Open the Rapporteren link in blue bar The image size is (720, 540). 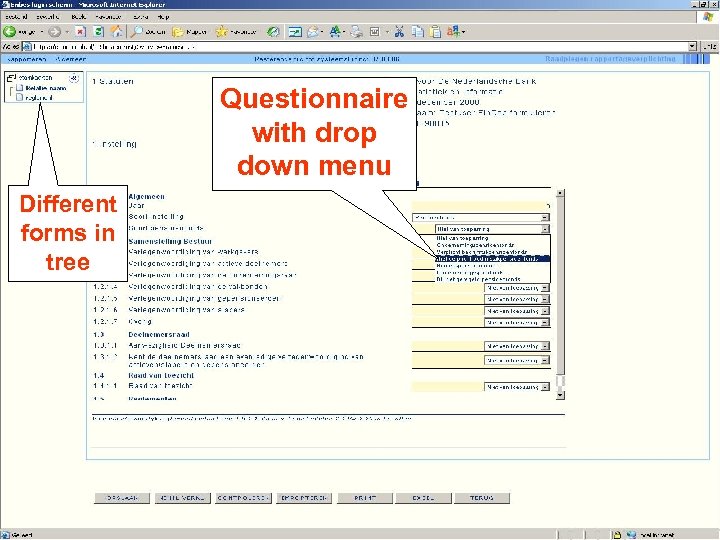pyautogui.click(x=27, y=59)
